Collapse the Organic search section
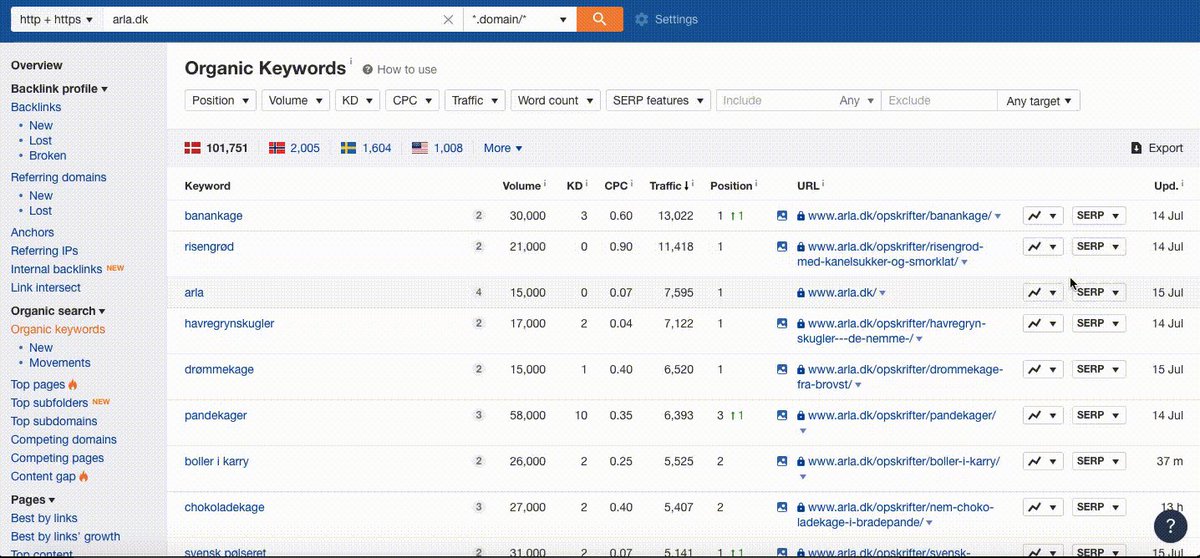 pos(58,311)
